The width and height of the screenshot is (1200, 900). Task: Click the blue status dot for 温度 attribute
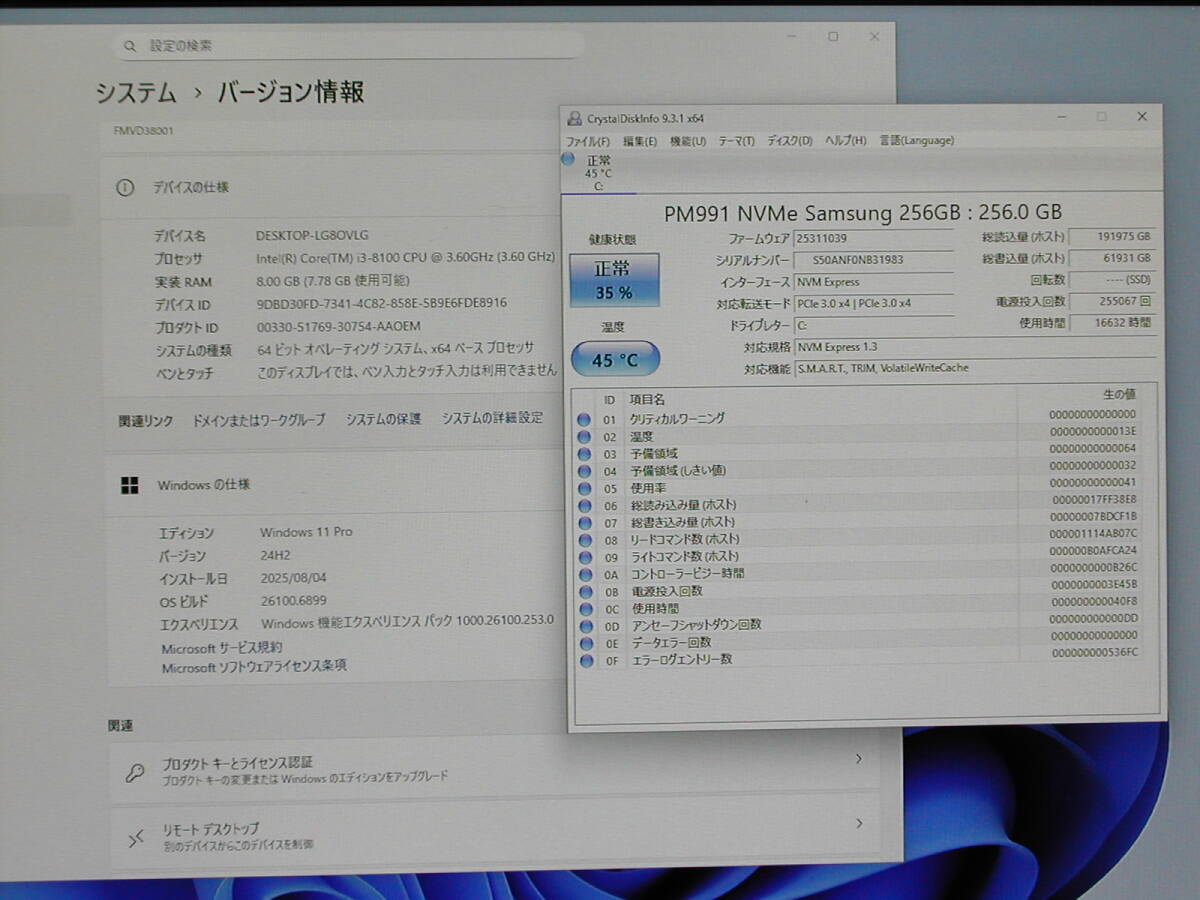coord(584,437)
